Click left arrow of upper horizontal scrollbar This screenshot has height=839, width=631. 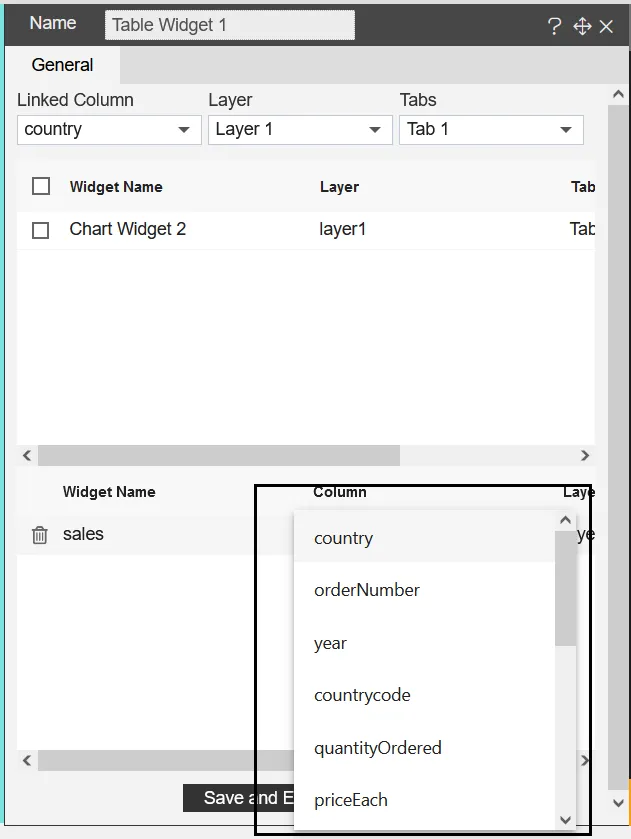[27, 456]
